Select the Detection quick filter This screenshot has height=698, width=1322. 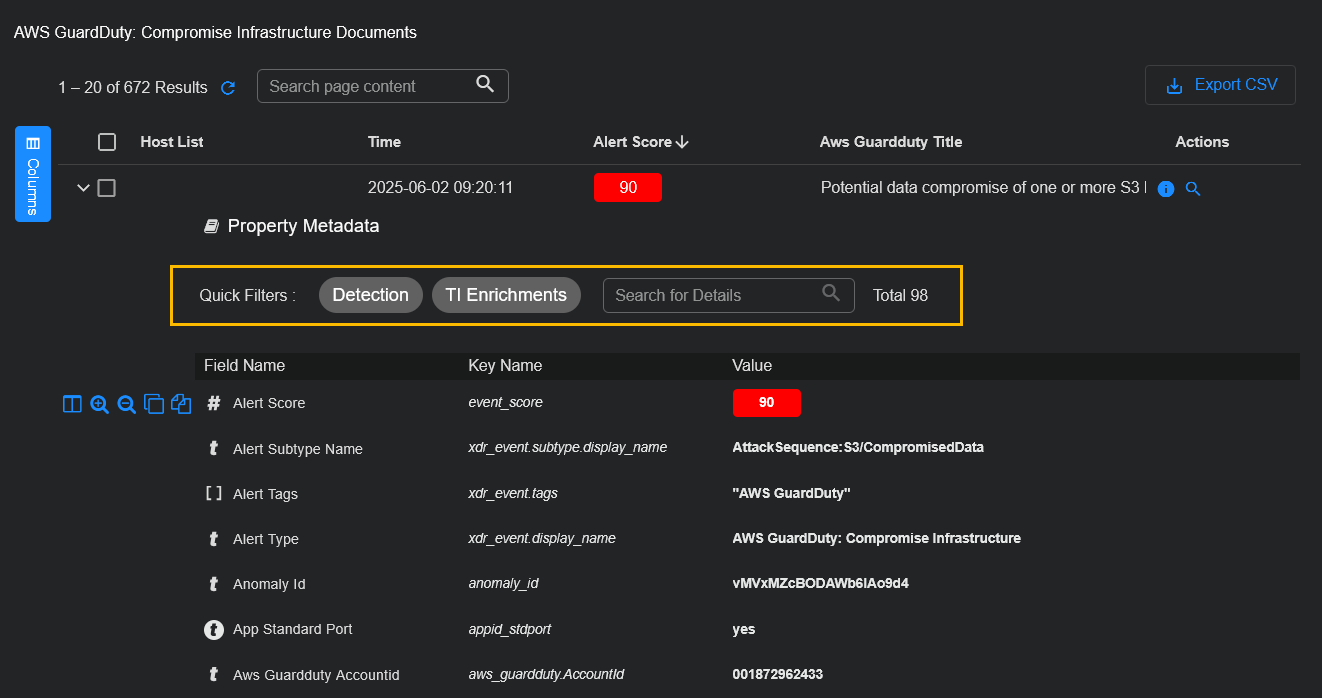pos(371,294)
